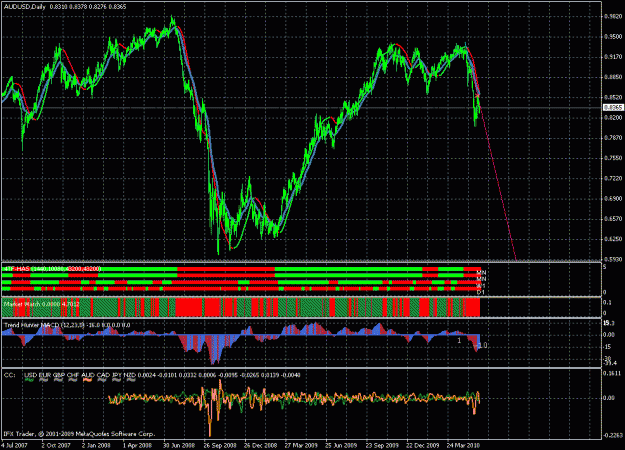The height and width of the screenshot is (450, 625).
Task: Click the 0.6900 price axis label
Action: tap(613, 198)
